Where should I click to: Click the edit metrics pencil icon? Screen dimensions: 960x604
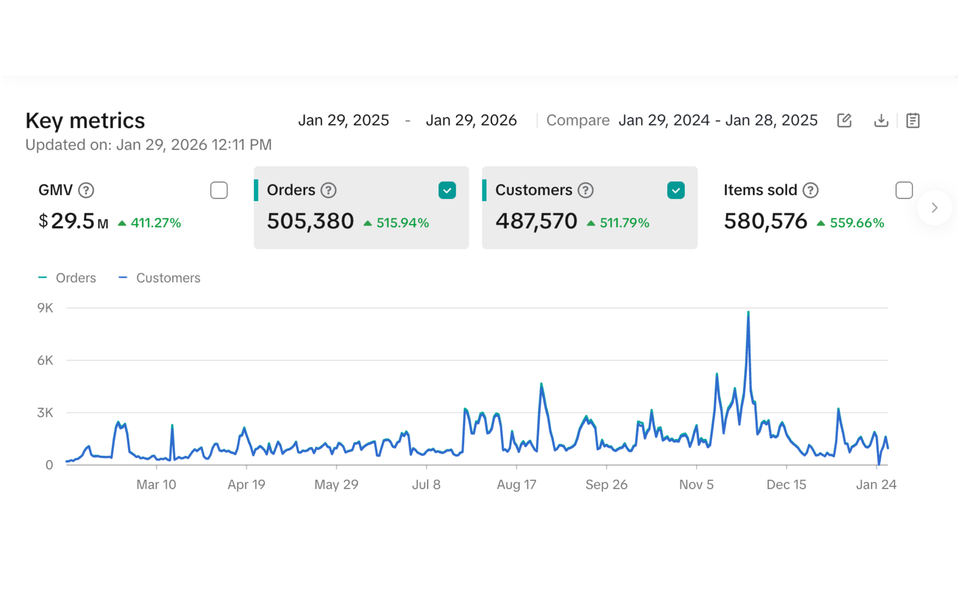pos(844,121)
